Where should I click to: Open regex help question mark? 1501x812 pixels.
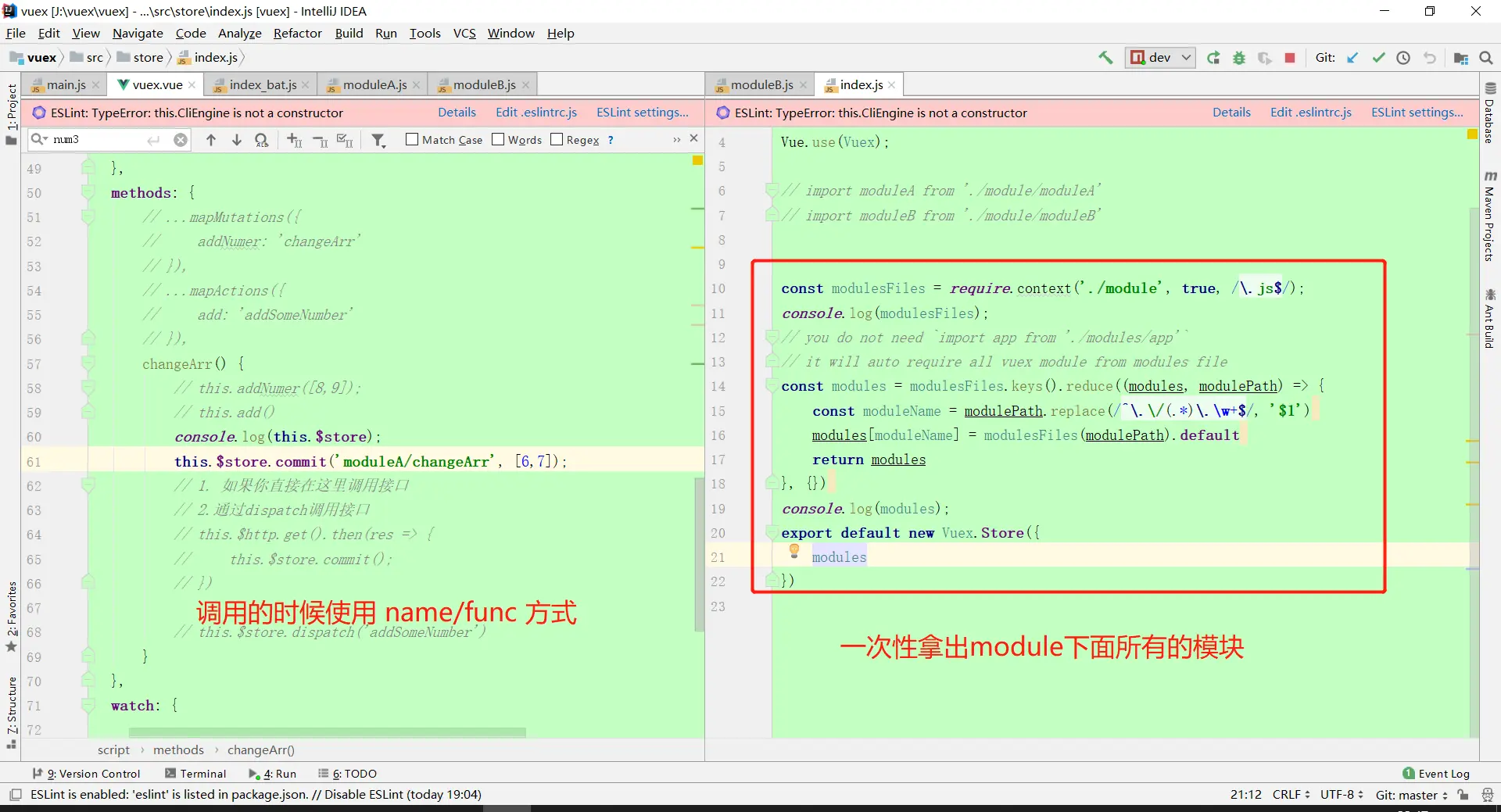click(611, 140)
